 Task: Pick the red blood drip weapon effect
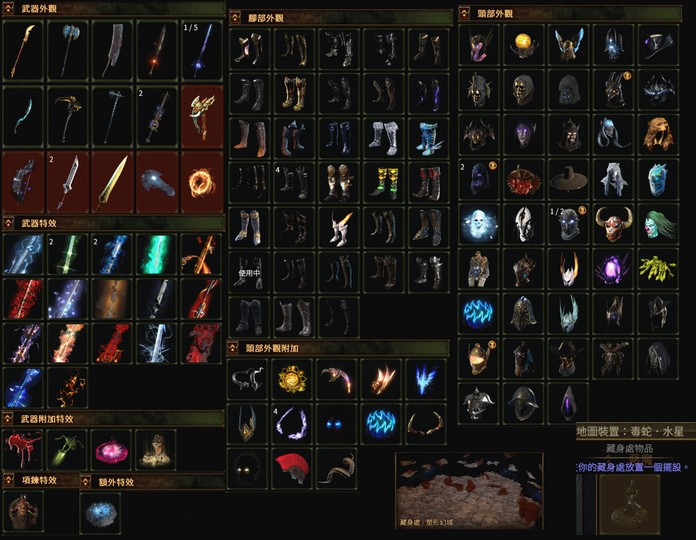[23, 449]
